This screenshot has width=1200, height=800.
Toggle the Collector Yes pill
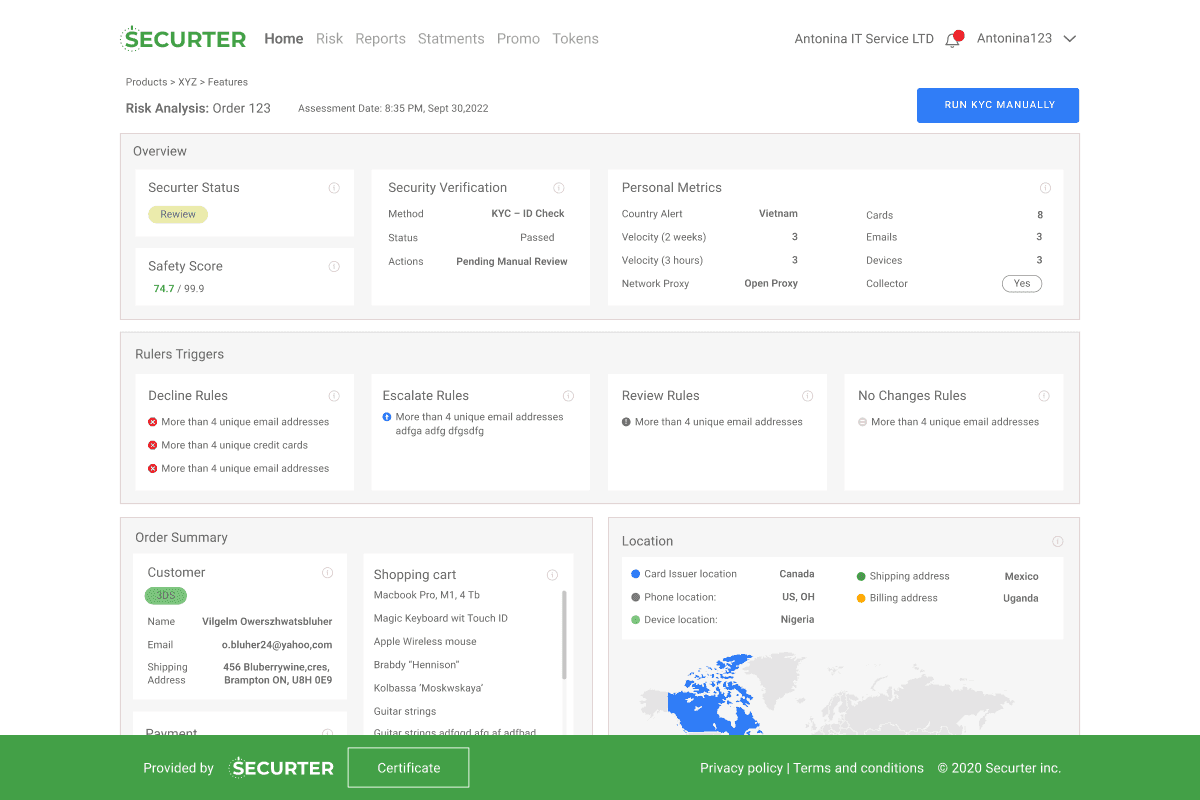click(x=1021, y=284)
